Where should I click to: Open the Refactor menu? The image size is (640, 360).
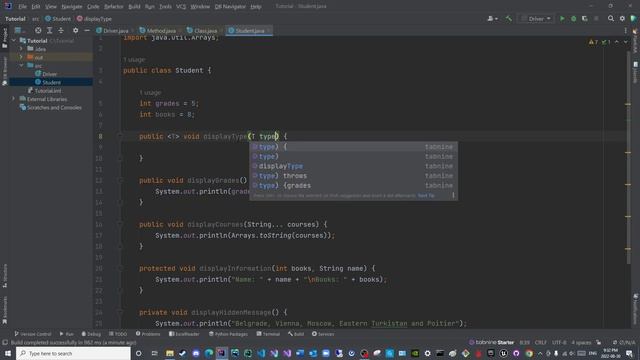coord(113,7)
